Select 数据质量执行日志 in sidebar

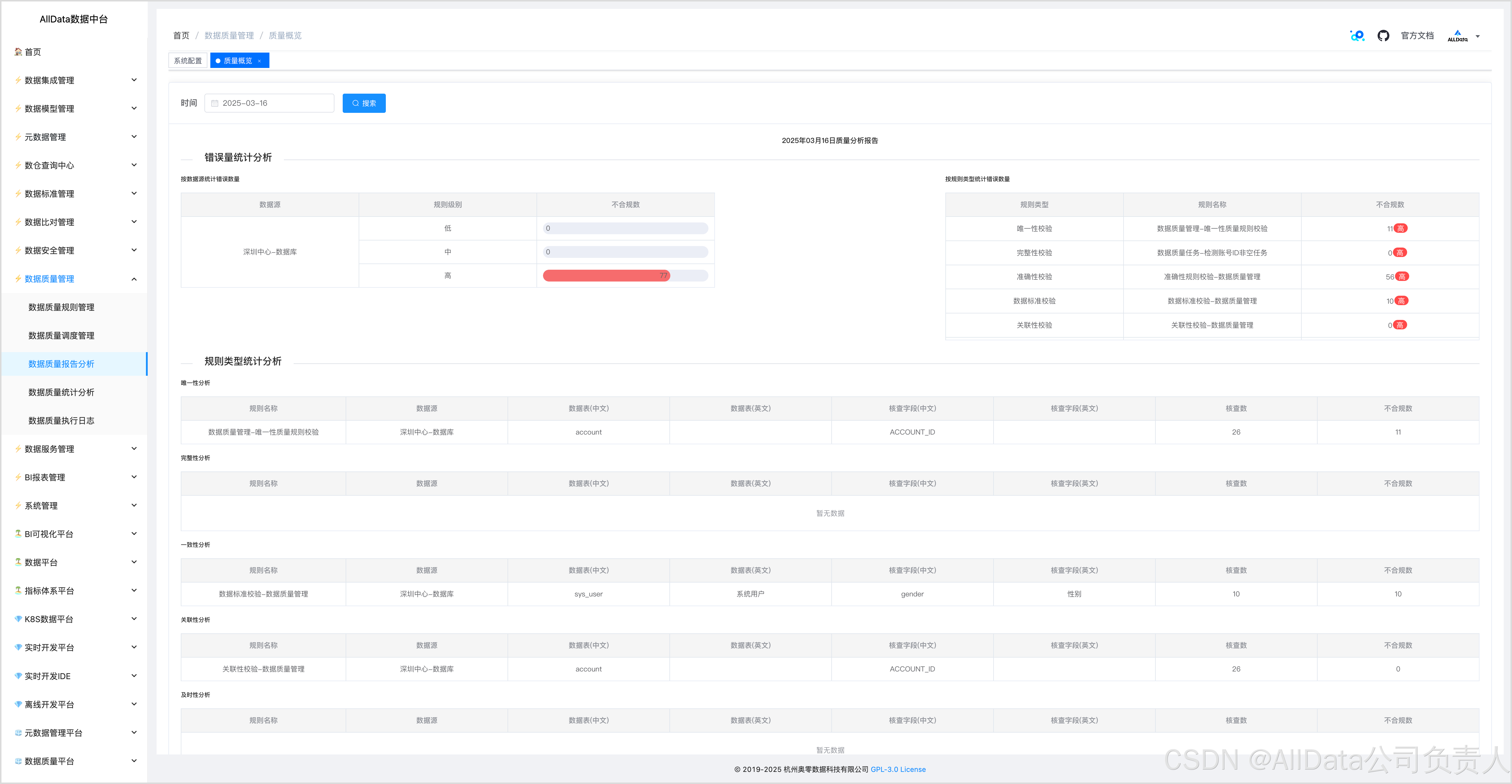pos(62,421)
